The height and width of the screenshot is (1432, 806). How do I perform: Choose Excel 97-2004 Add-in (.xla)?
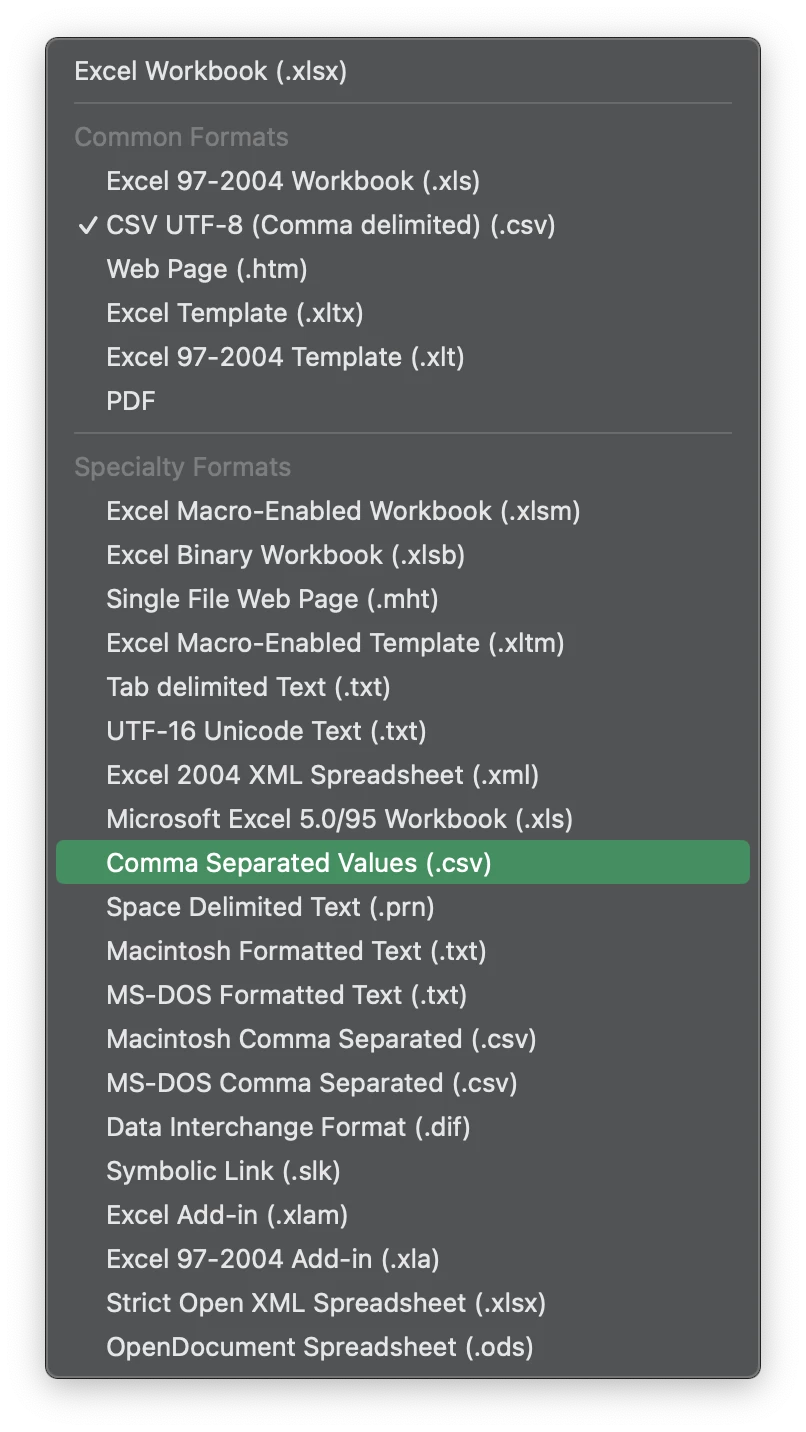tap(403, 1259)
